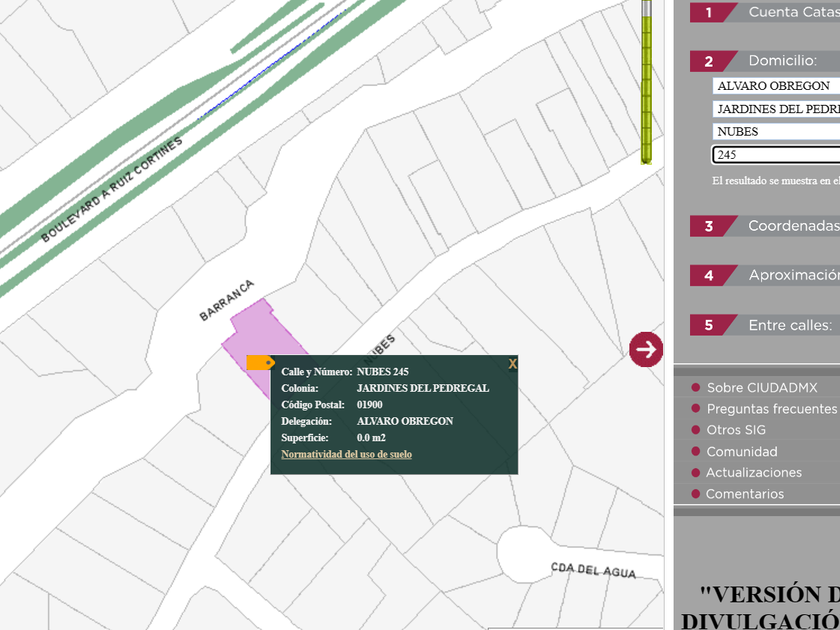Screen dimensions: 840x630
Task: Open Comunidad menu item
Action: (741, 452)
